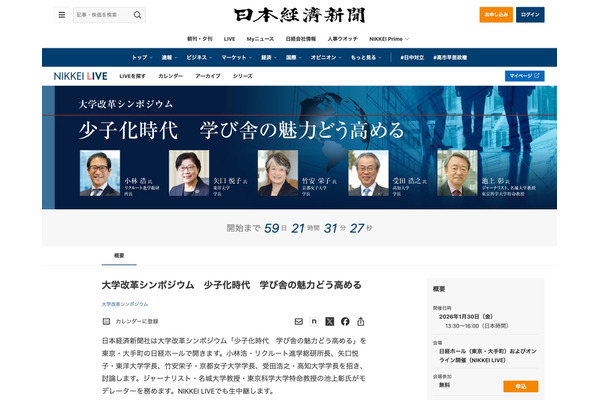The width and height of the screenshot is (600, 400).
Task: Click the orange 申込 button
Action: pos(521,386)
